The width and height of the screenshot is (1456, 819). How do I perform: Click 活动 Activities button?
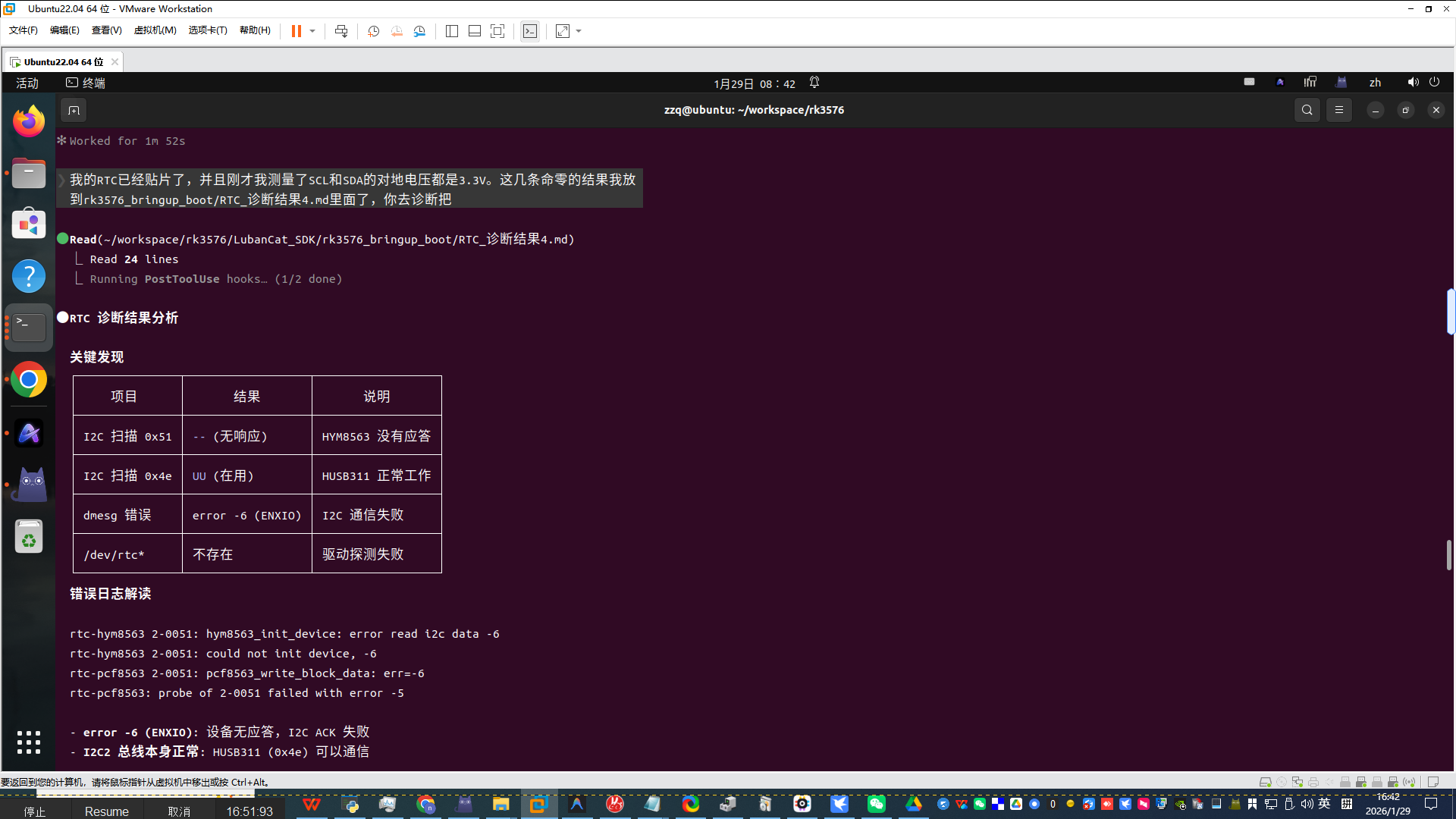pyautogui.click(x=27, y=83)
